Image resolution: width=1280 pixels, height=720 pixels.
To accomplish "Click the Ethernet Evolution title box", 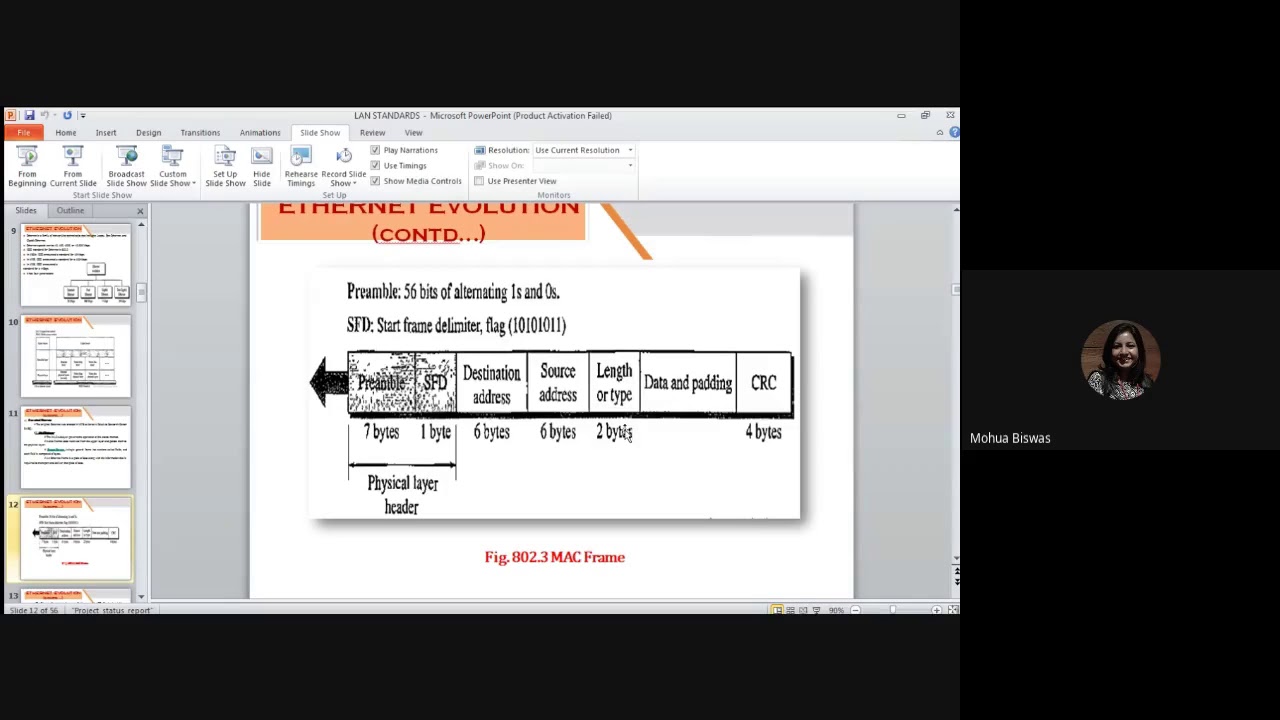I will [x=423, y=222].
